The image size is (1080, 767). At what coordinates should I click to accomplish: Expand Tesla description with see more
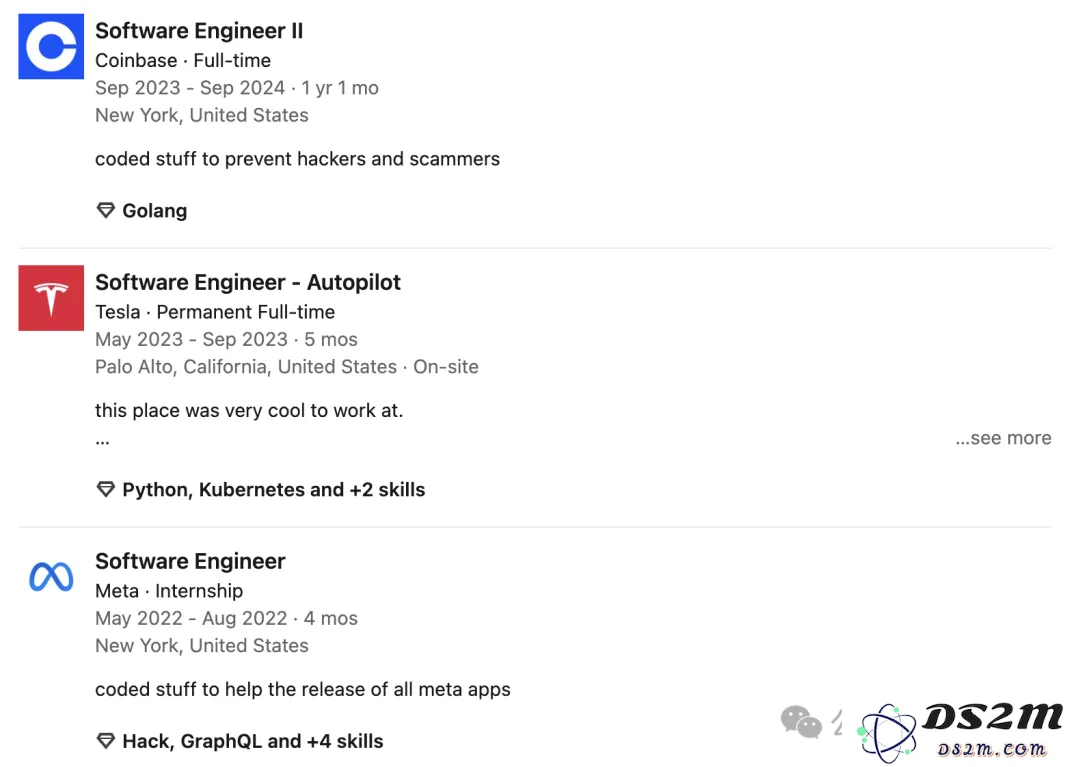click(1003, 438)
